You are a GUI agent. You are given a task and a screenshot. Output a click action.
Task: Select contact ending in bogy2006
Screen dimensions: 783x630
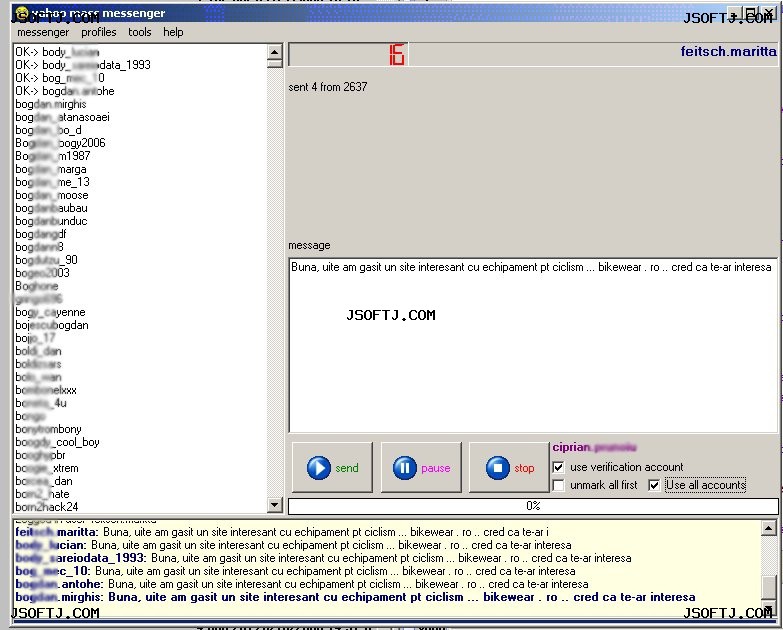click(x=60, y=143)
